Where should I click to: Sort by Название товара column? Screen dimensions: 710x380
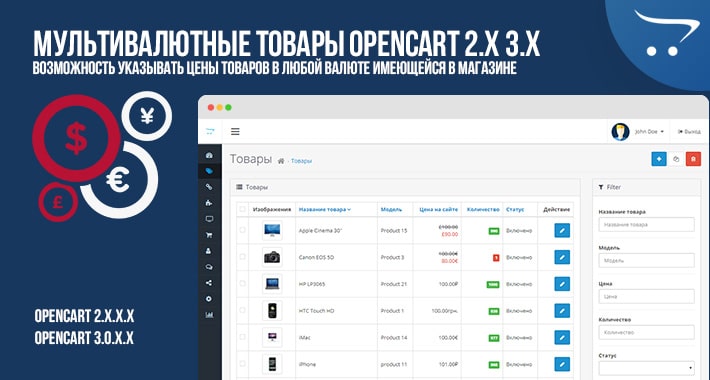click(x=325, y=210)
